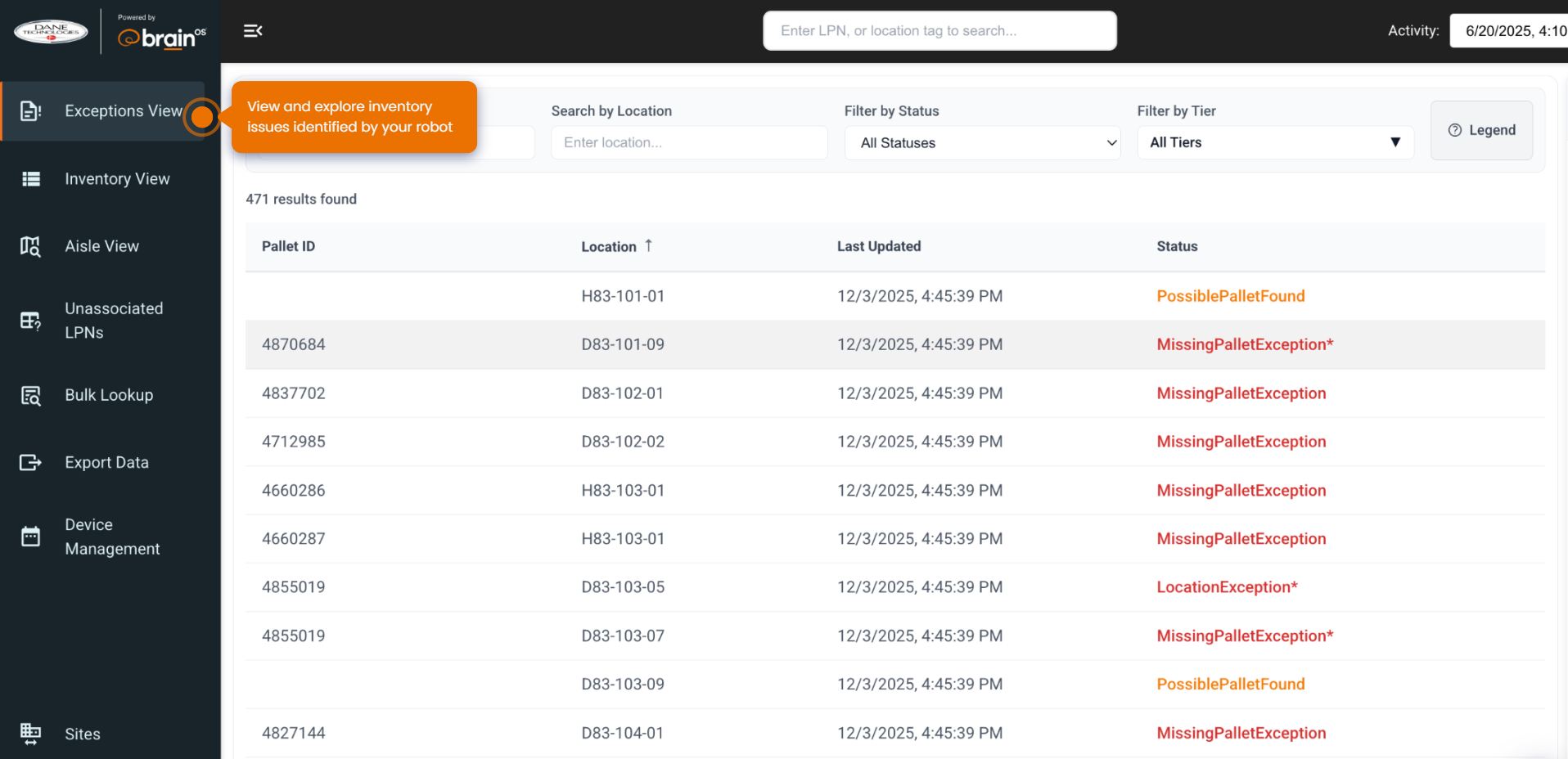Click the Exceptions View sidebar icon

point(30,111)
